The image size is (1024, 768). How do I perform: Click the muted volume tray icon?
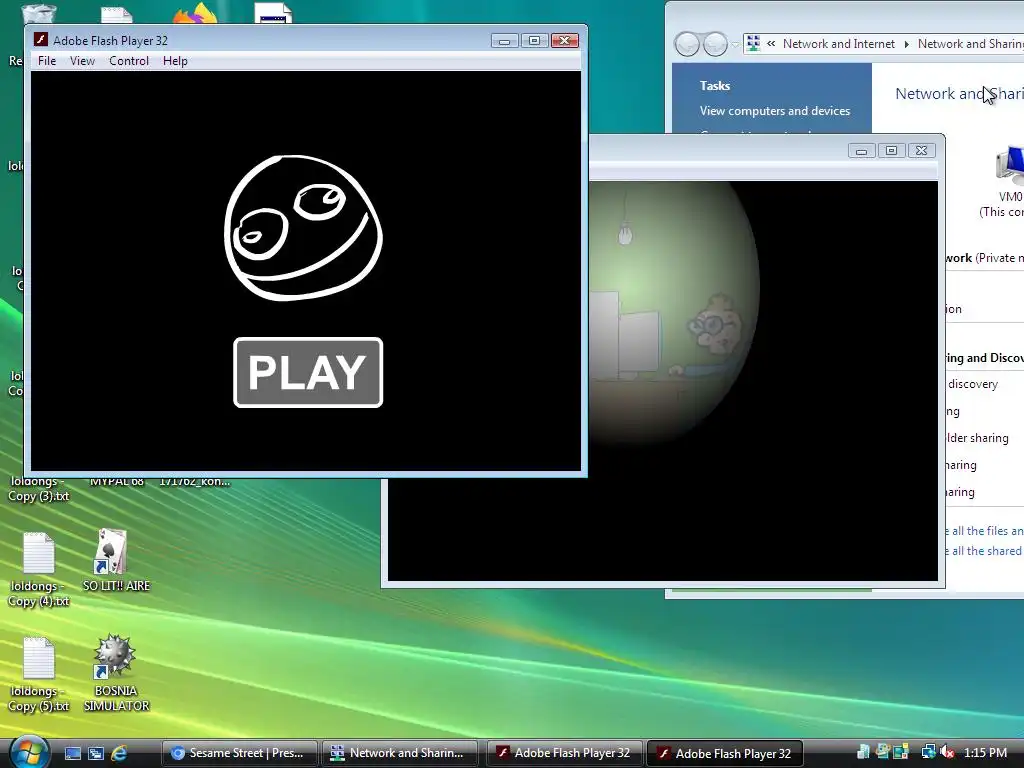click(x=947, y=752)
